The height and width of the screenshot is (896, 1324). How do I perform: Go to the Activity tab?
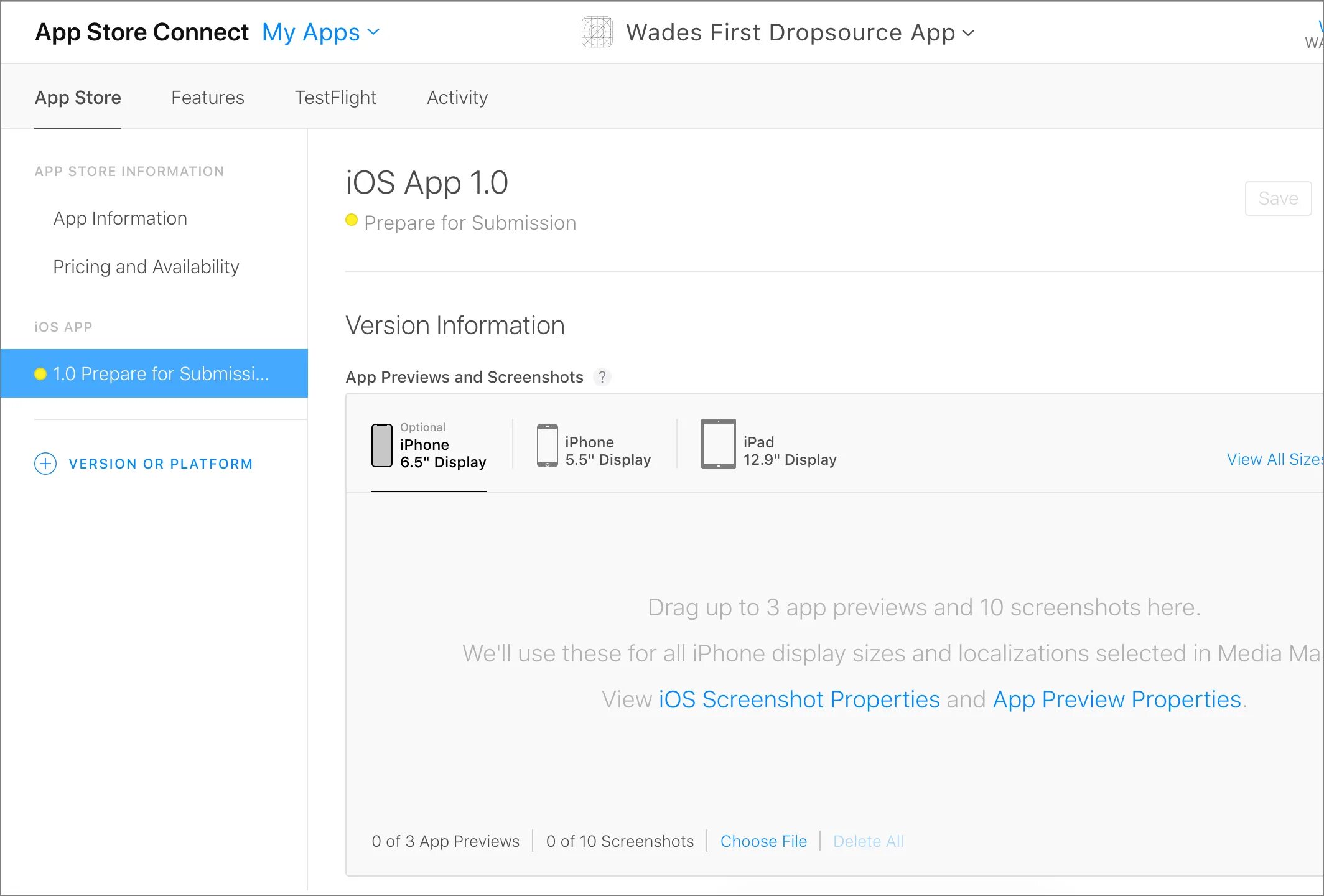(x=457, y=98)
